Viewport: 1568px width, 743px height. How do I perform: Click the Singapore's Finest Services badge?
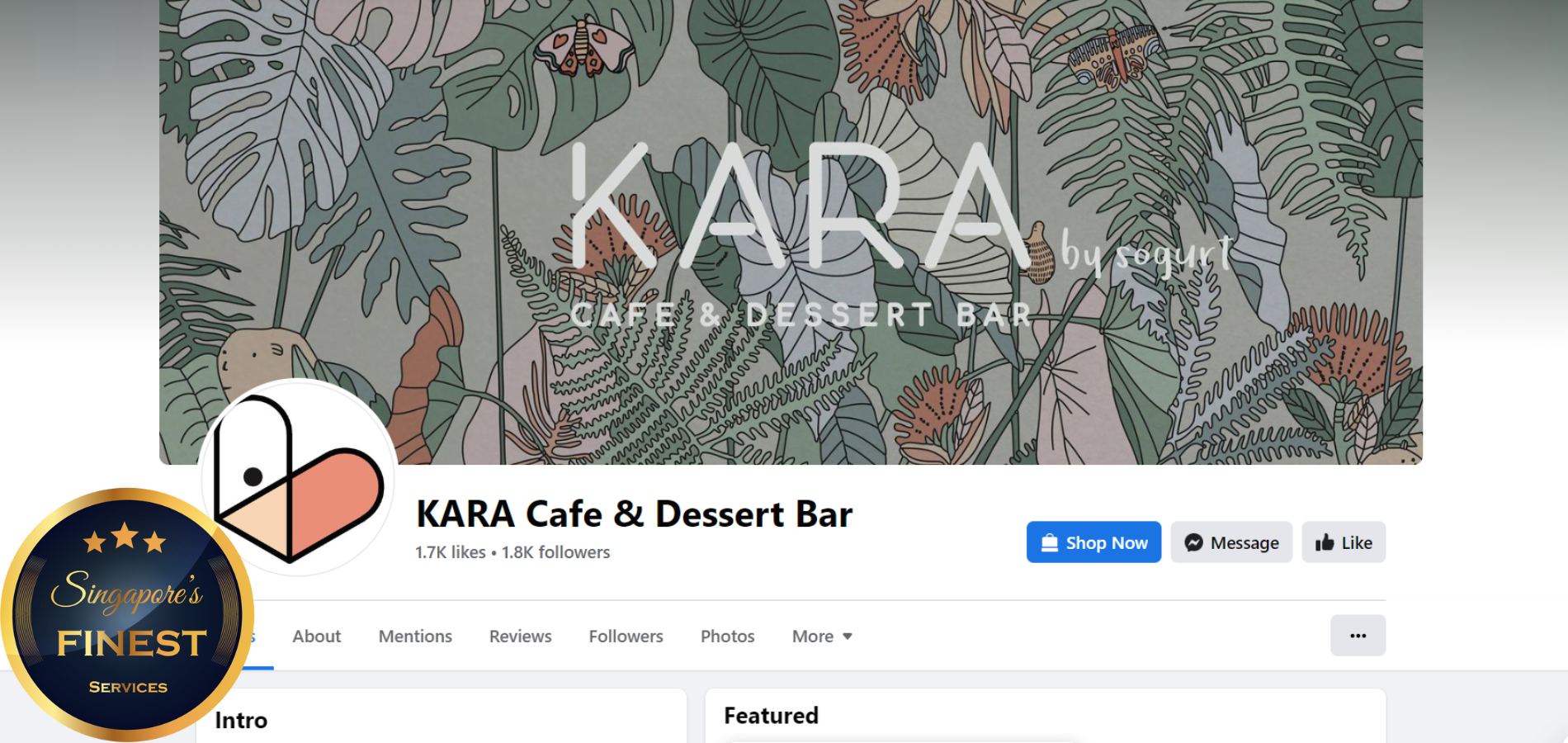[x=127, y=615]
